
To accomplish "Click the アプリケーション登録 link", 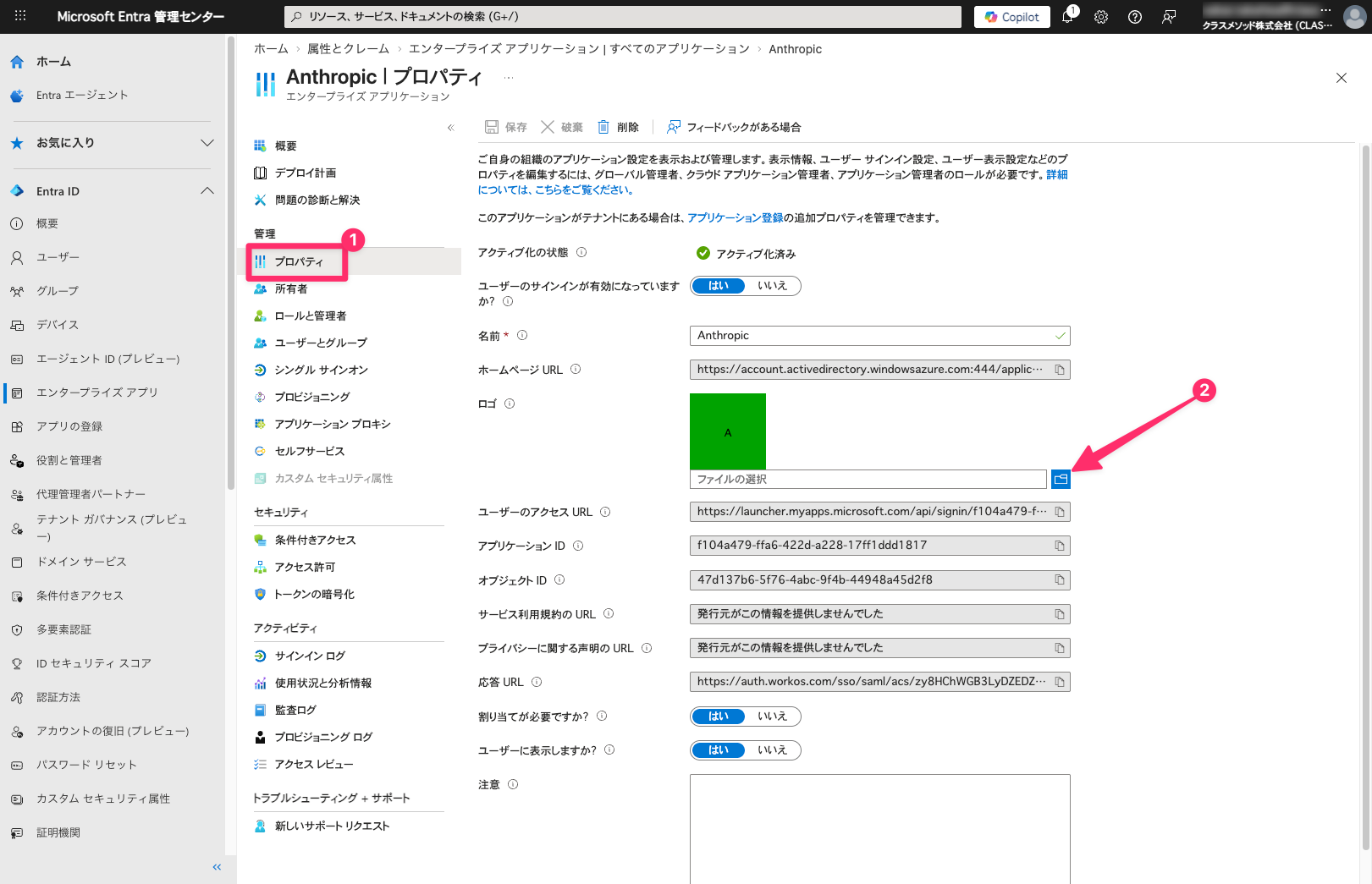I will (735, 217).
